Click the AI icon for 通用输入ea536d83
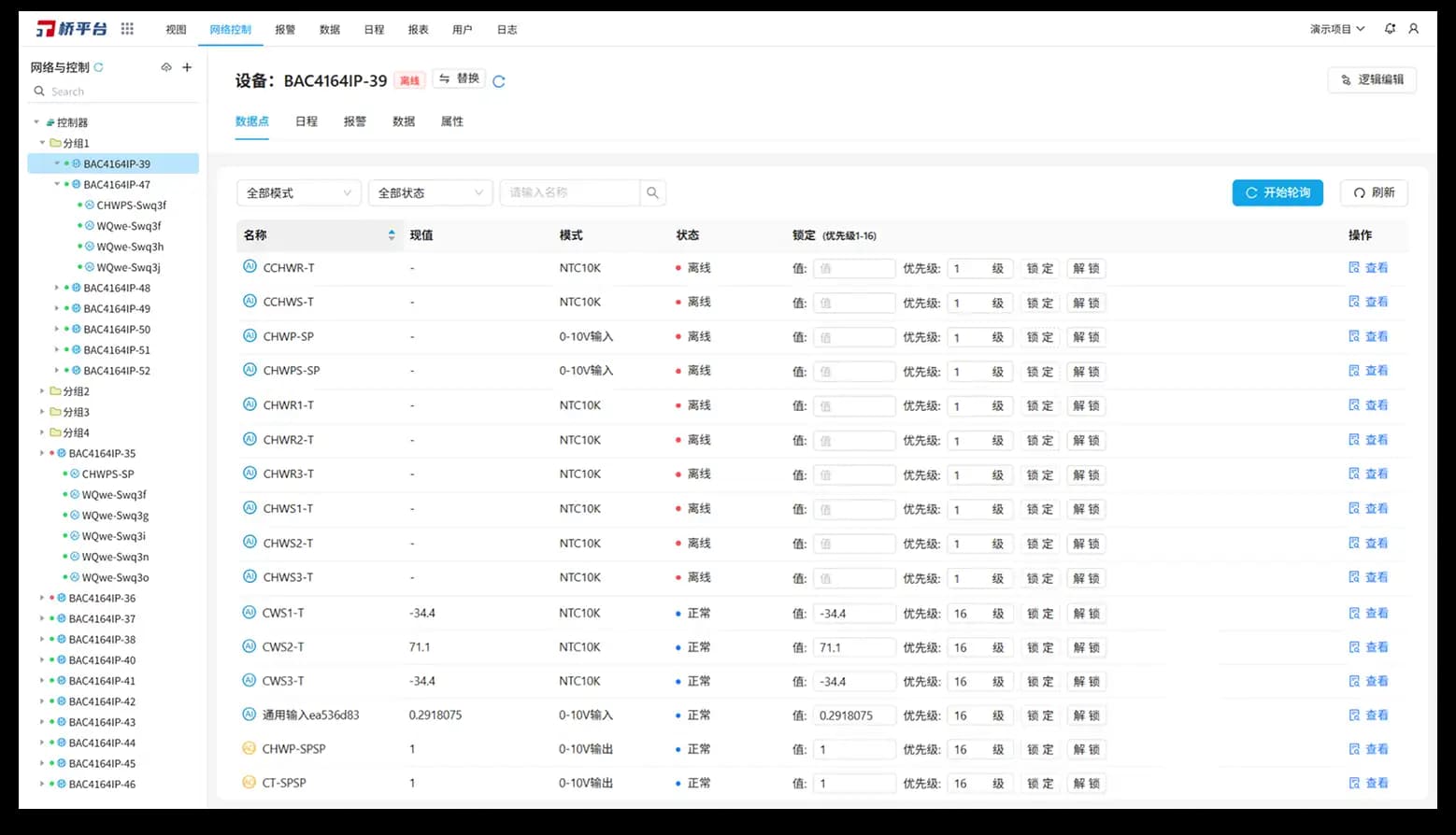Viewport: 1456px width, 835px height. click(249, 715)
